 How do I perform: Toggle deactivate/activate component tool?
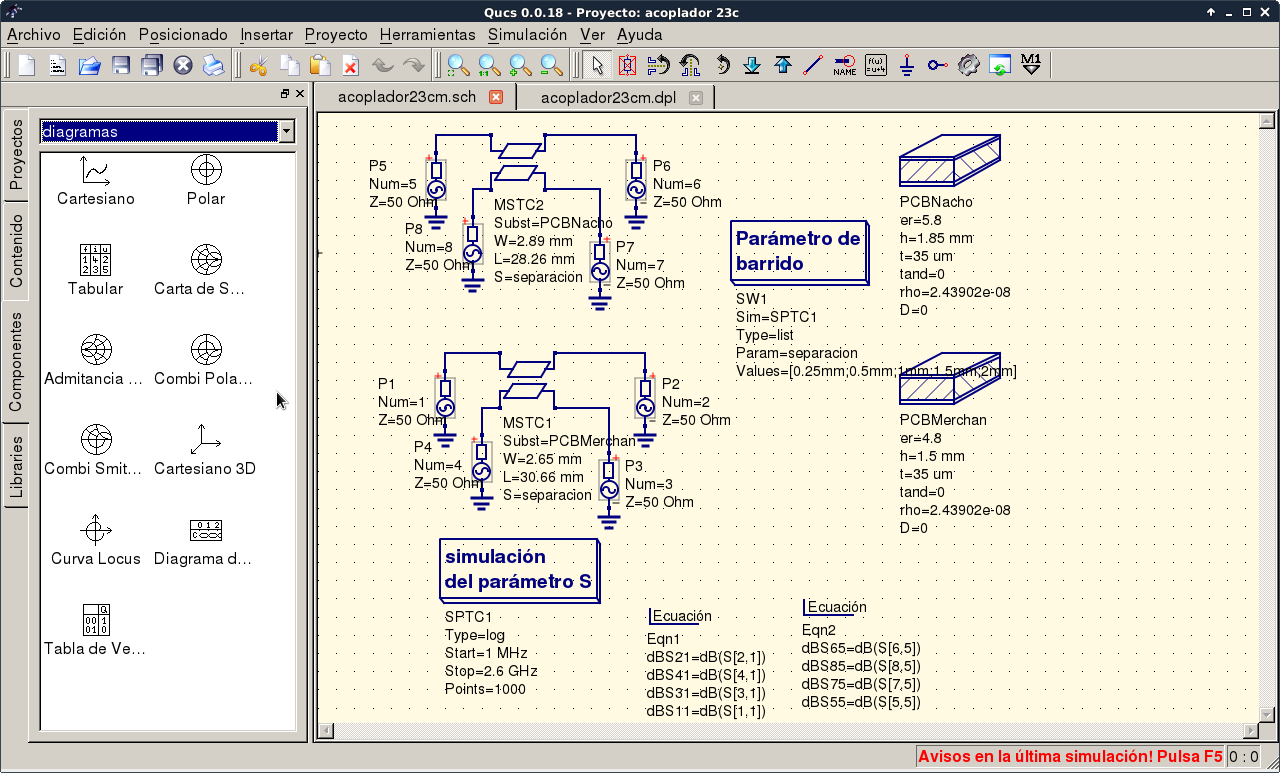[627, 66]
